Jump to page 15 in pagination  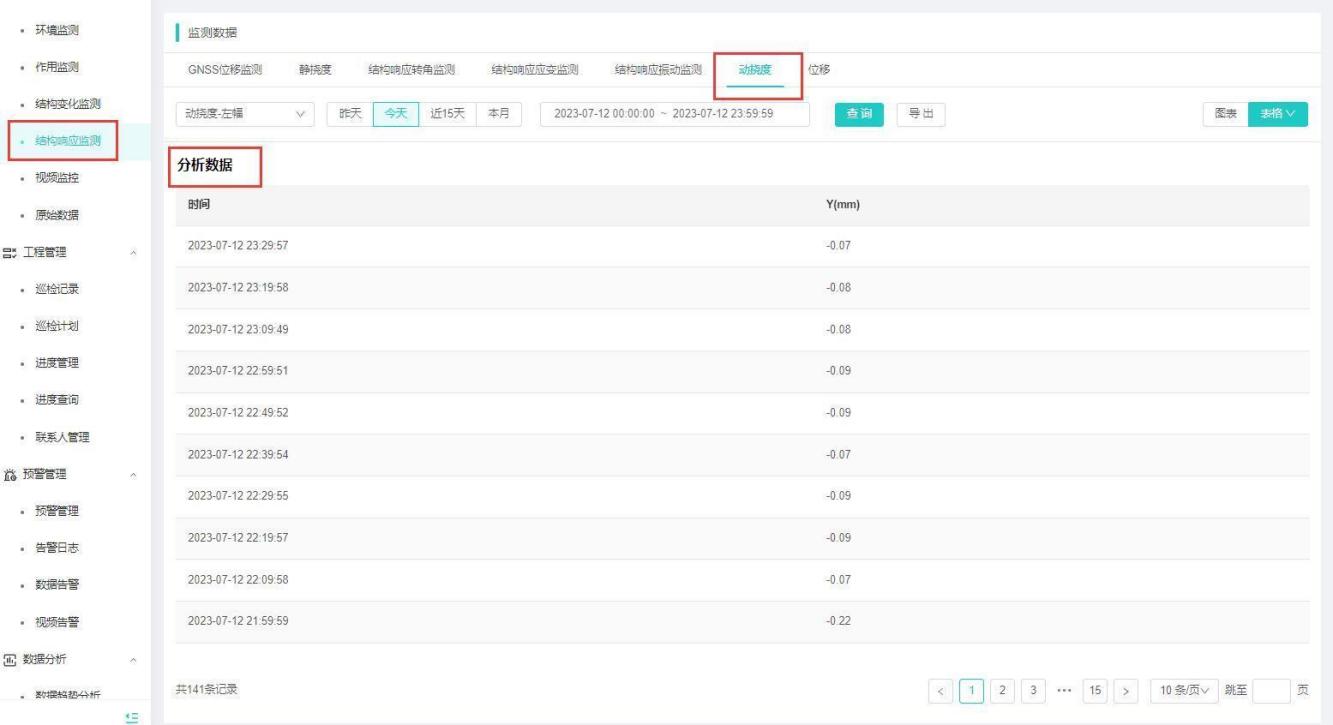pos(1094,691)
